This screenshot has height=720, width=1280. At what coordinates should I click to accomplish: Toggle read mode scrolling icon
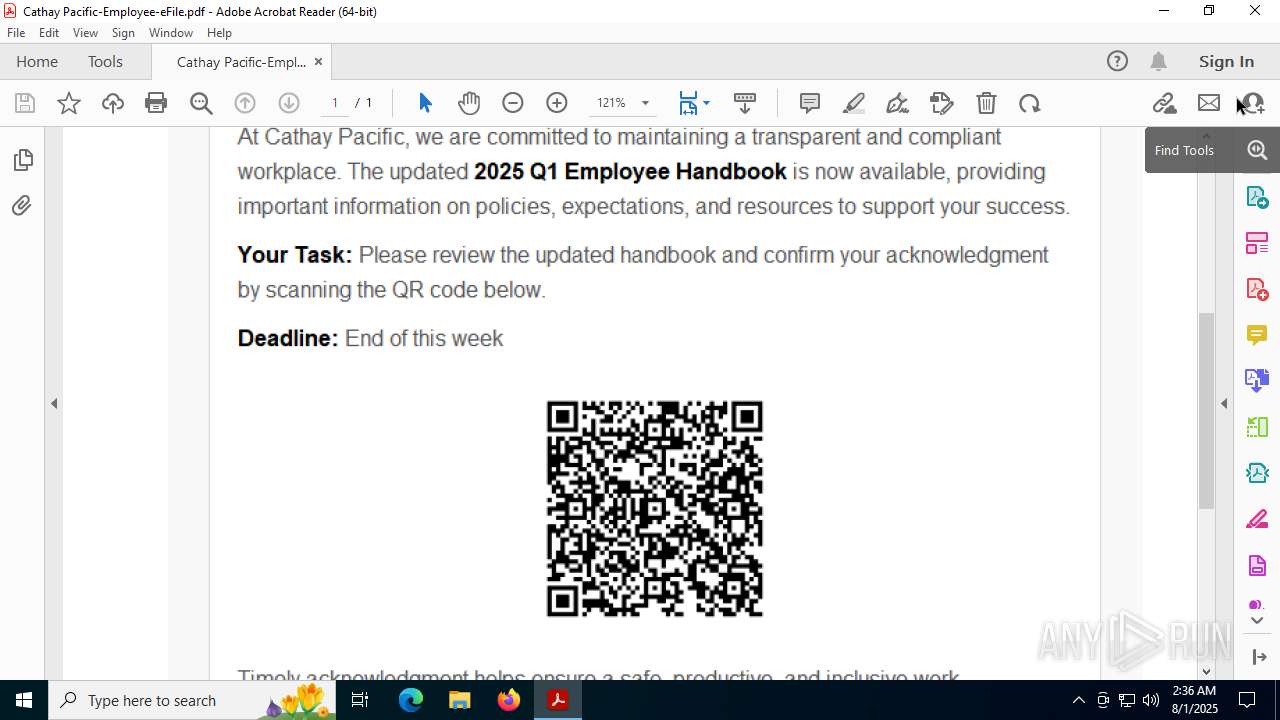745,103
